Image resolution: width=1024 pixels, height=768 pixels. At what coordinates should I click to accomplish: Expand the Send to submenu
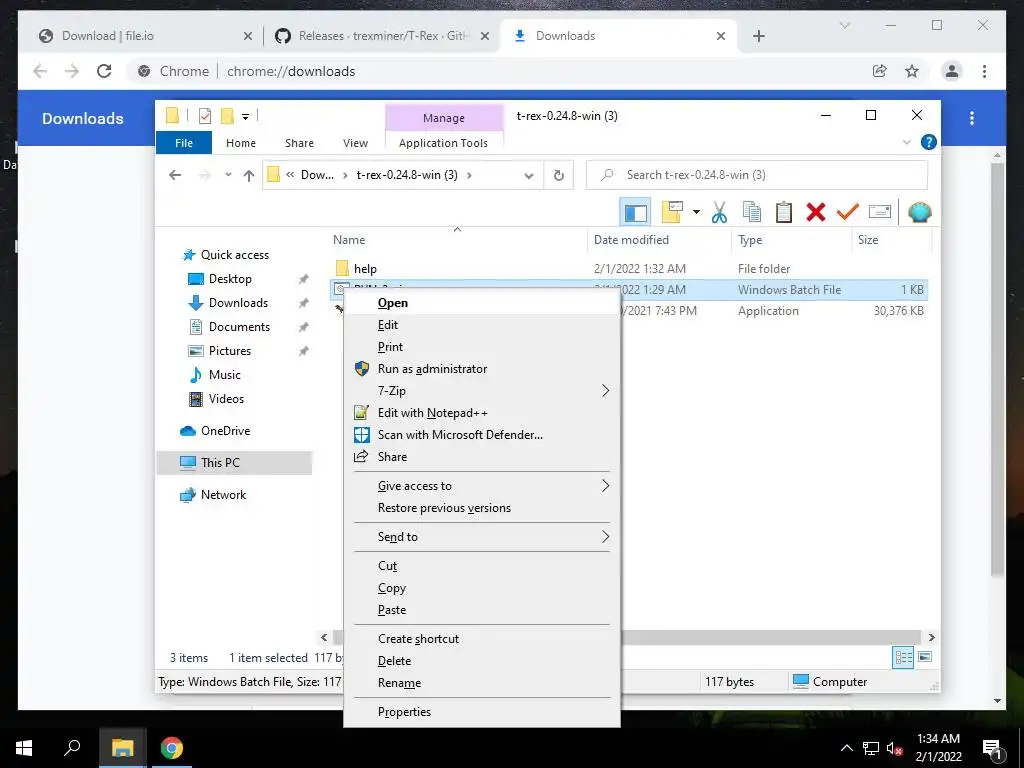tap(482, 537)
